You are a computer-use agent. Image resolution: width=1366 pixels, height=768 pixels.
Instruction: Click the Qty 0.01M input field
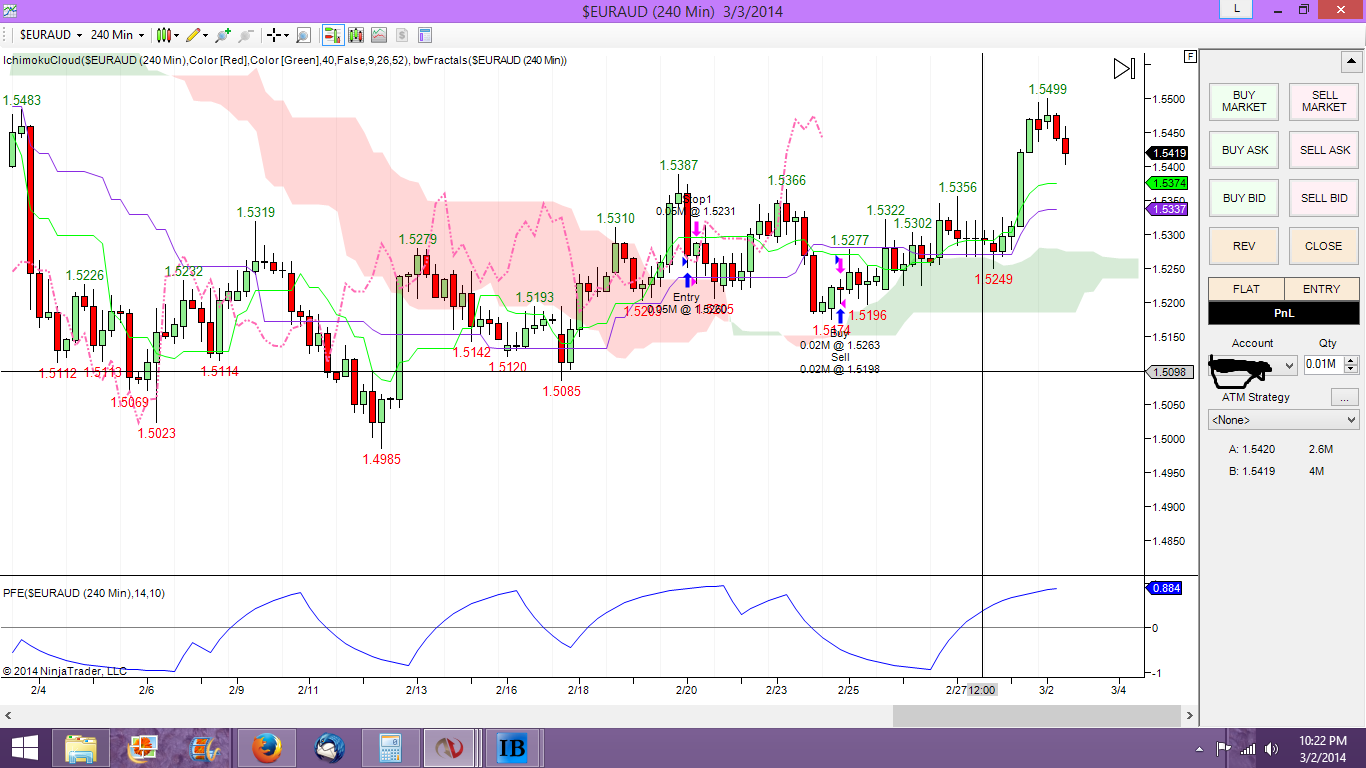point(1323,364)
